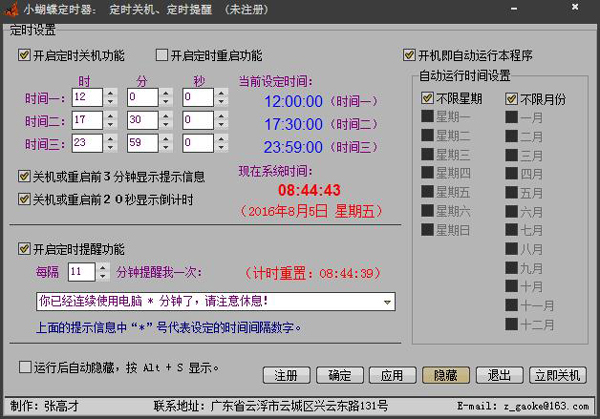Screen dimensions: 600x419
Task: Increase 时间三 second with up arrow
Action: pyautogui.click(x=221, y=139)
